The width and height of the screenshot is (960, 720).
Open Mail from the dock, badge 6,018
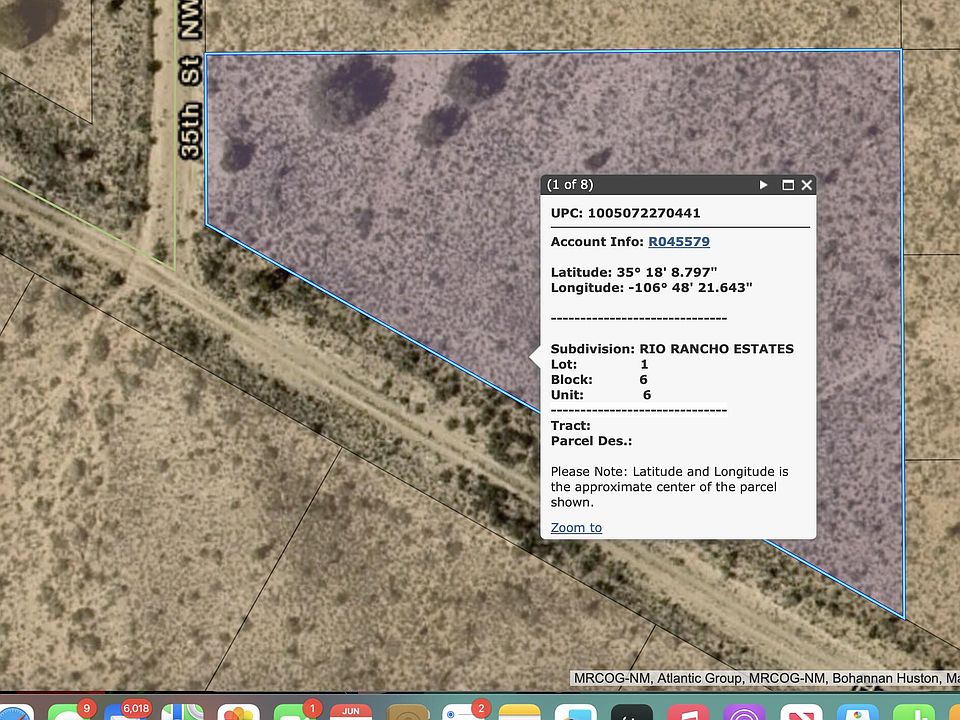pos(126,712)
